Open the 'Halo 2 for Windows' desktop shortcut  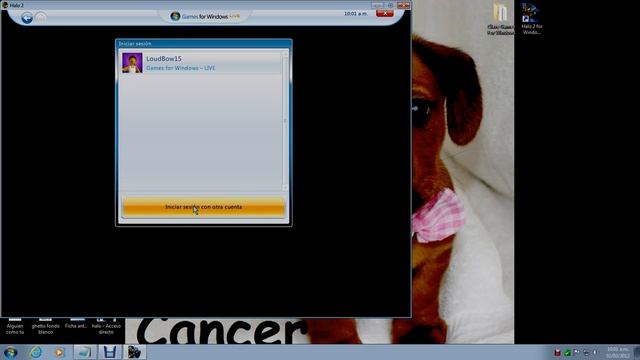[531, 19]
